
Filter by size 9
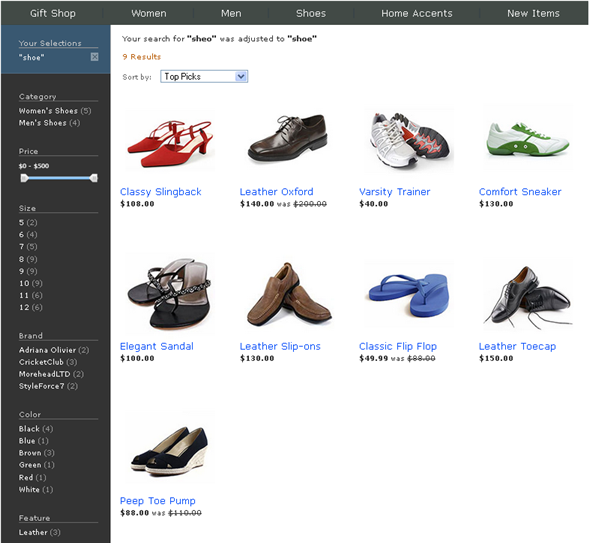[x=28, y=271]
